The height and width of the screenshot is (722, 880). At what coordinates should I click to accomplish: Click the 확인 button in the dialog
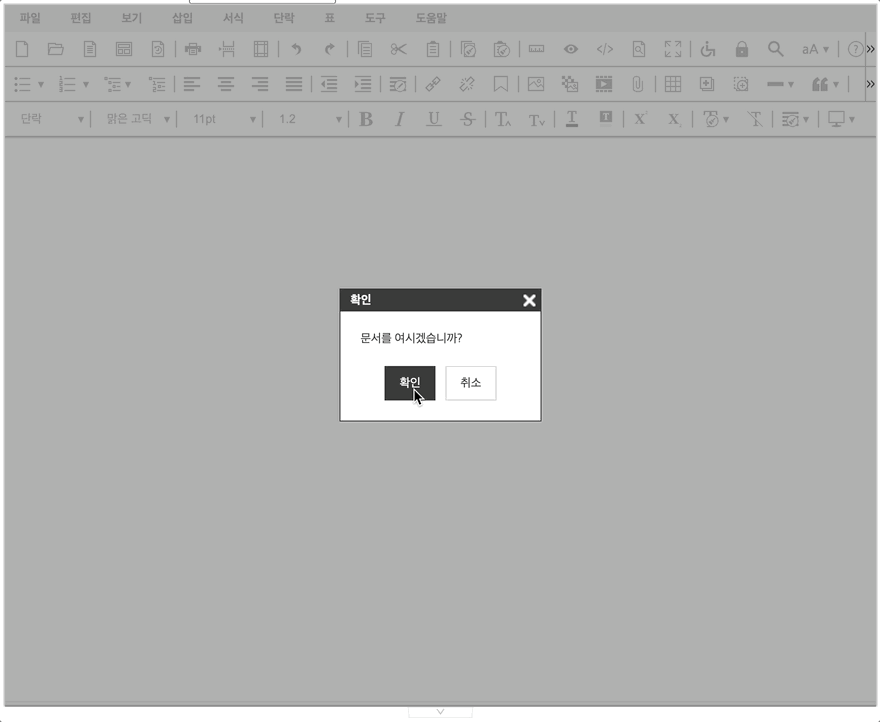409,383
